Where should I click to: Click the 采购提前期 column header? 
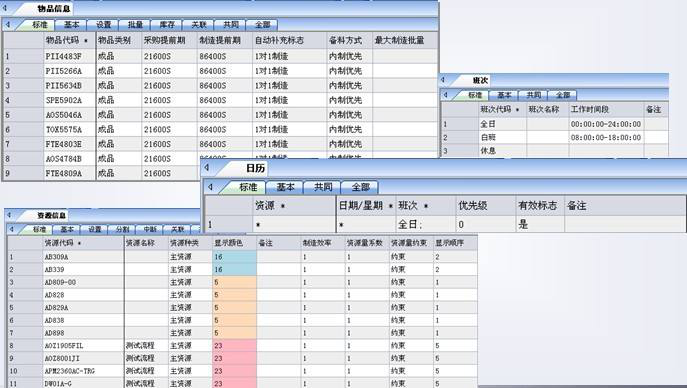tap(169, 40)
